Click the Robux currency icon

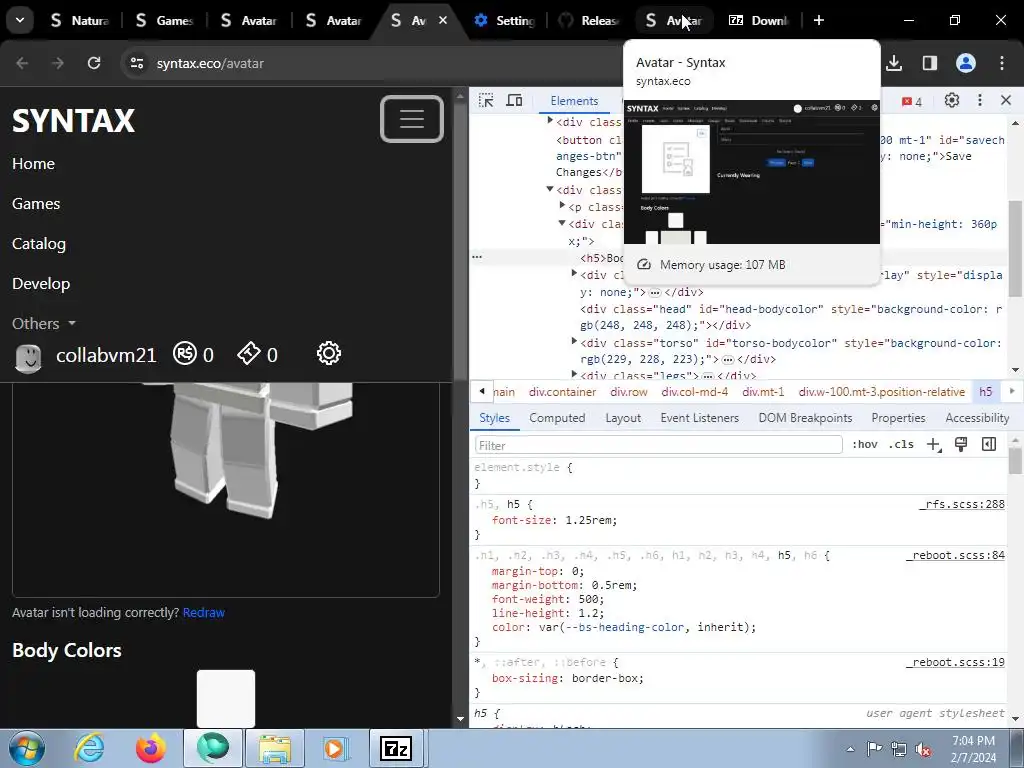185,353
